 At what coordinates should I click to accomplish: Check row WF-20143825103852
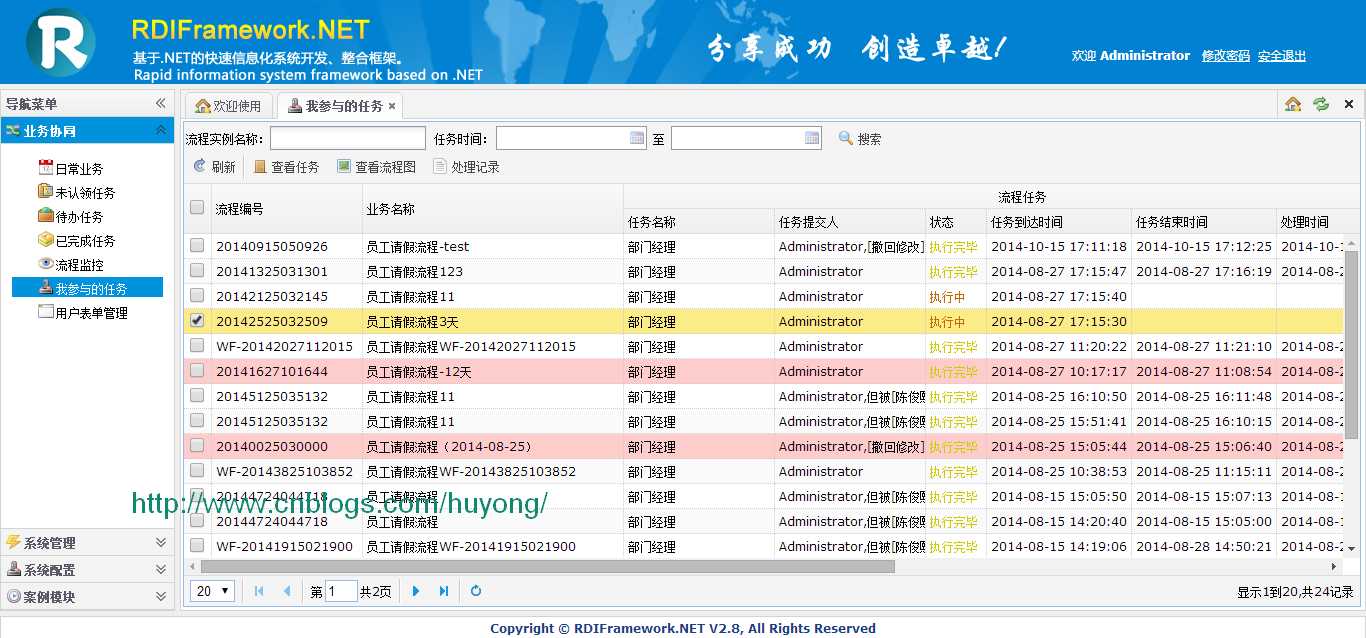197,470
